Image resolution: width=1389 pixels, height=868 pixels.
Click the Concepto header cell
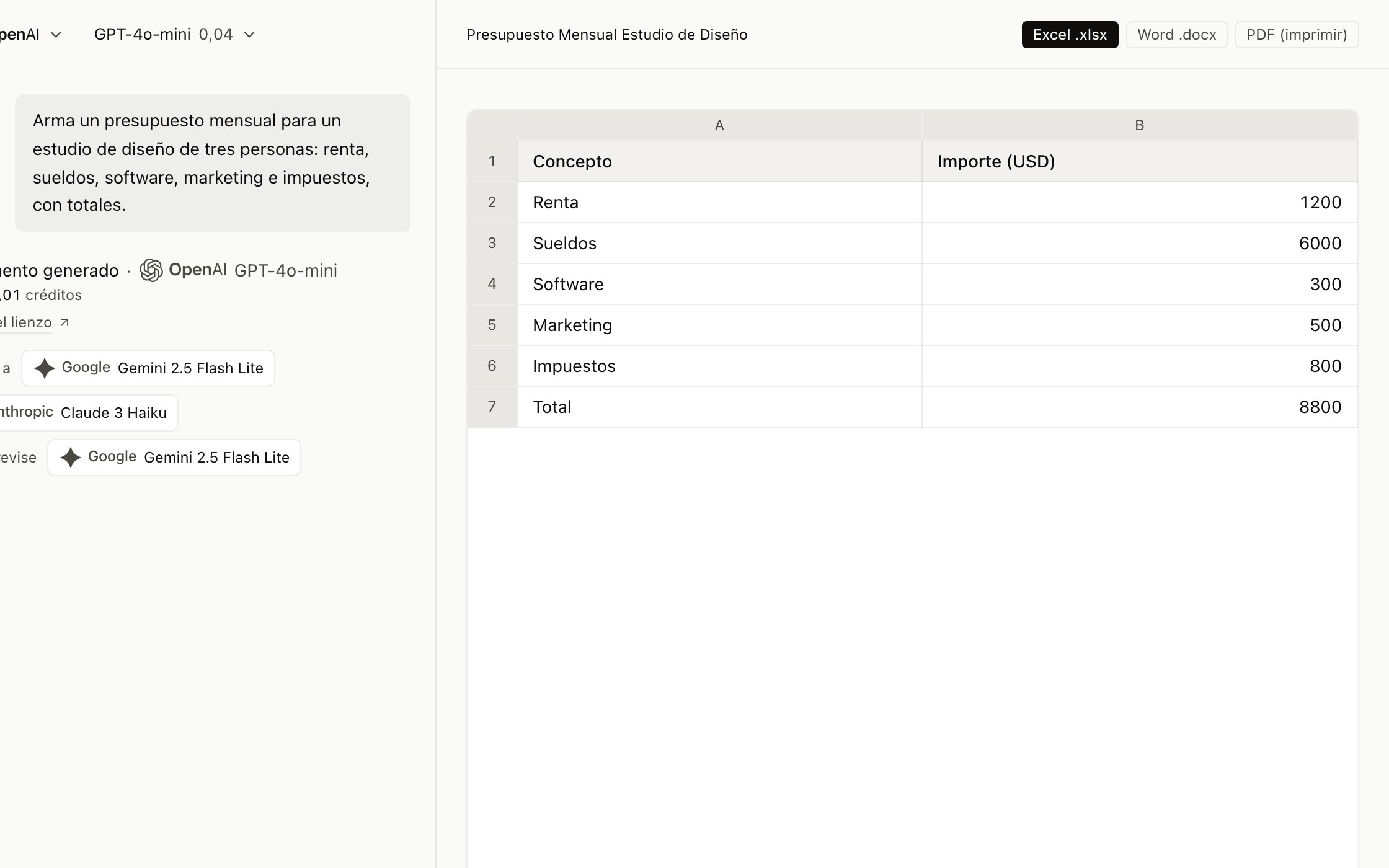(719, 161)
